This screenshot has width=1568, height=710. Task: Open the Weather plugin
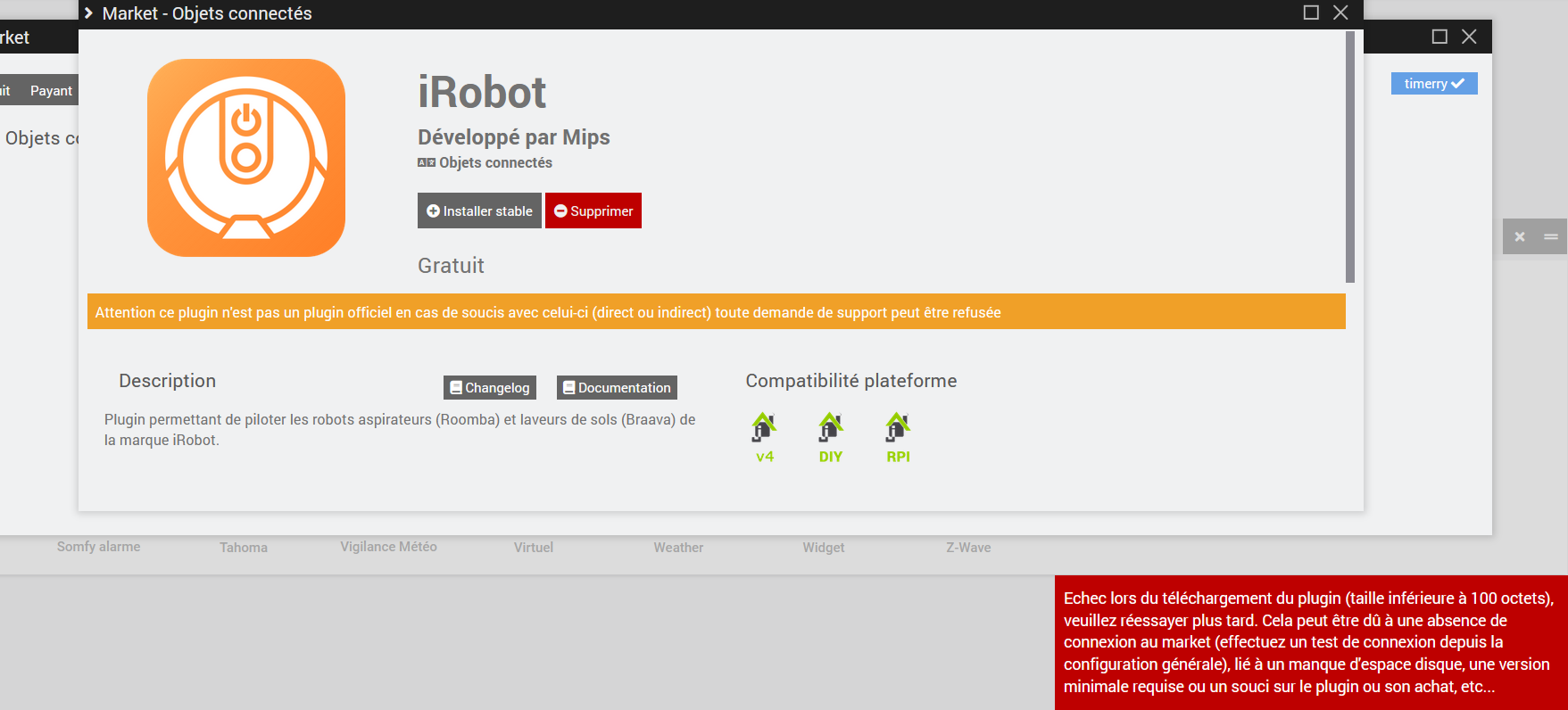click(x=678, y=548)
